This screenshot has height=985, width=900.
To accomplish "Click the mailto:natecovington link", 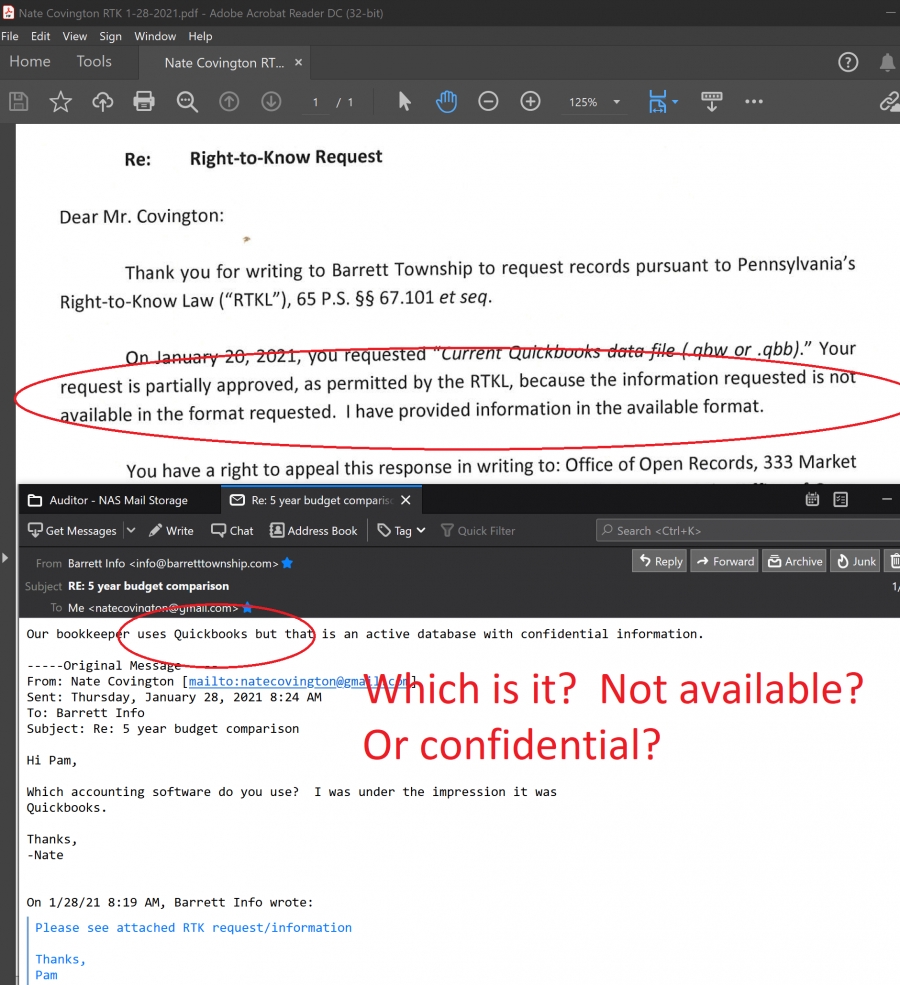I will 298,681.
